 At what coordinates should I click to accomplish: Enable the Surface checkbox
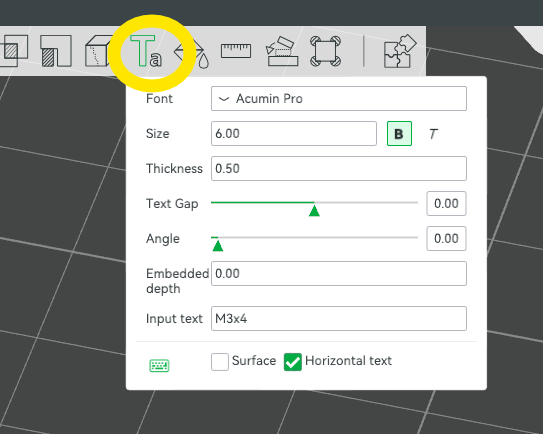(220, 362)
